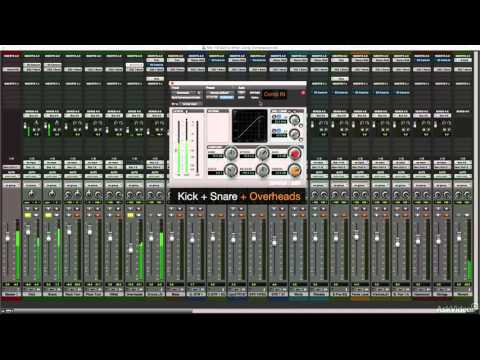
Task: Toggle the plug-in Bypass button
Action: pyautogui.click(x=255, y=93)
